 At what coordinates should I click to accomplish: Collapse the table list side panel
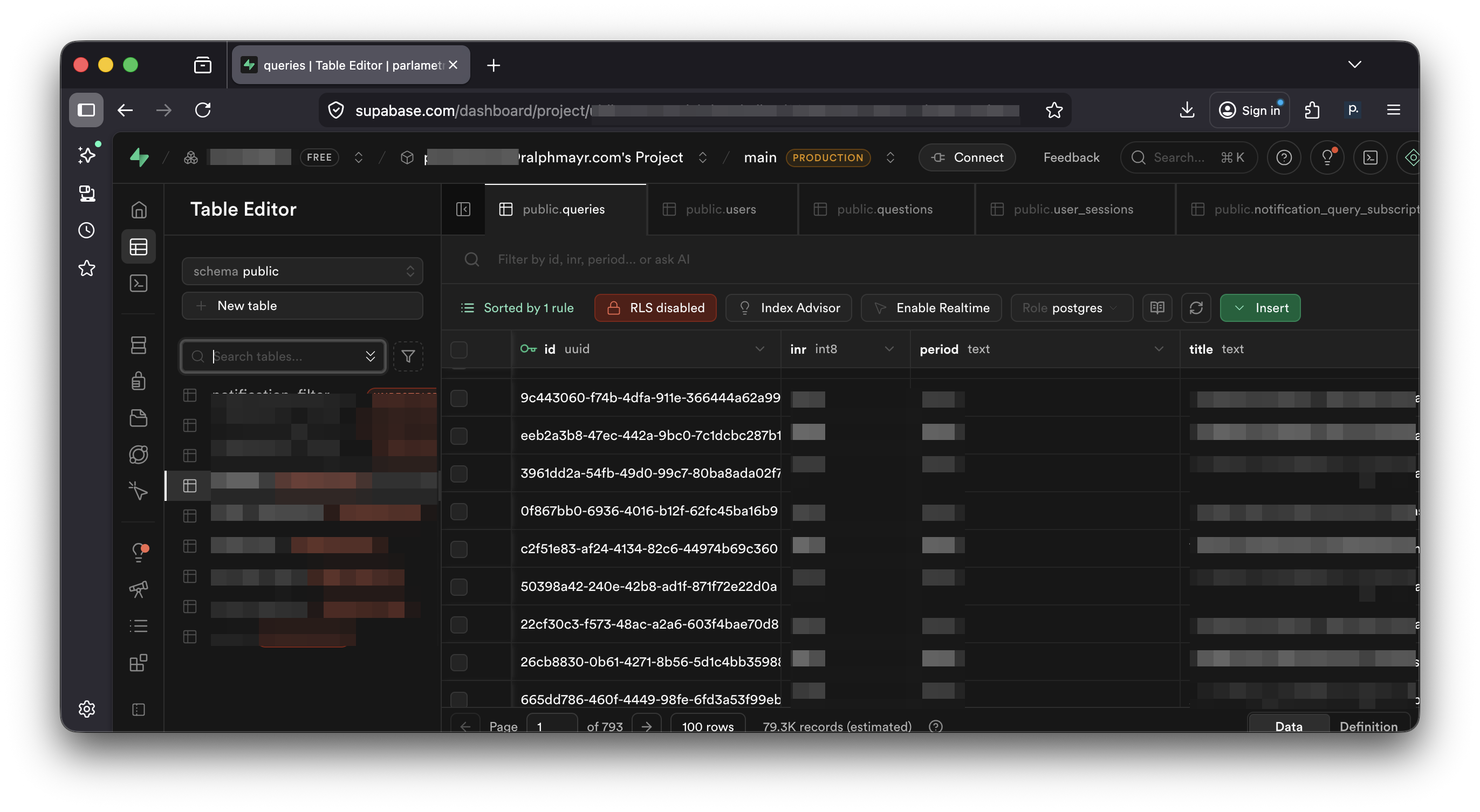pyautogui.click(x=463, y=209)
